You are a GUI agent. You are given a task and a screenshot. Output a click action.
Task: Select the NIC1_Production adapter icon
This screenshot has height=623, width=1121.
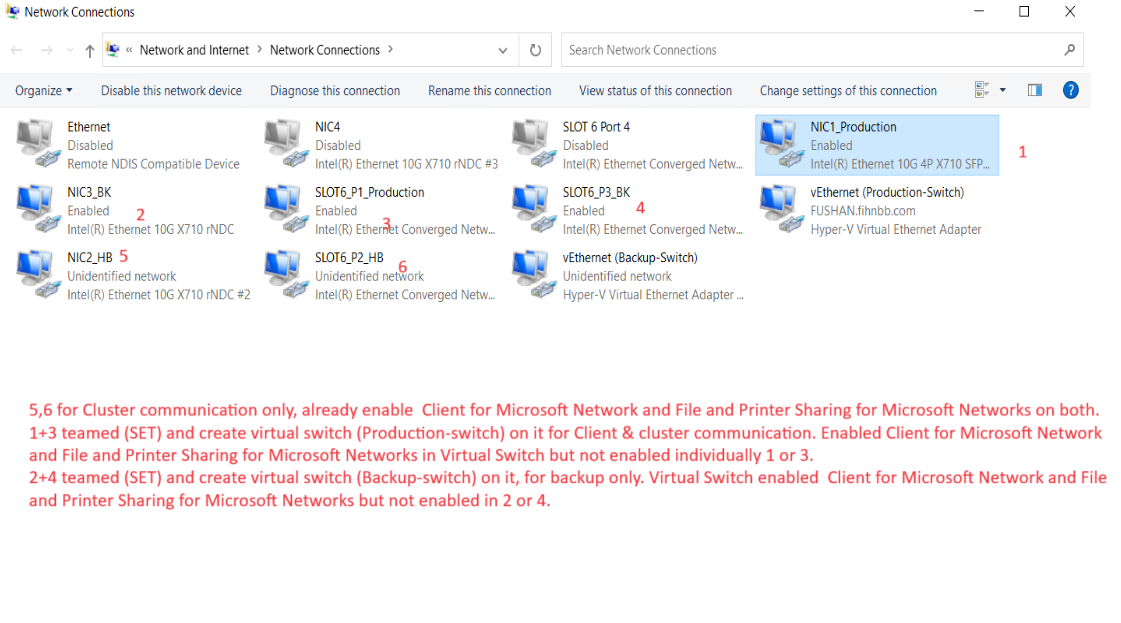(781, 144)
